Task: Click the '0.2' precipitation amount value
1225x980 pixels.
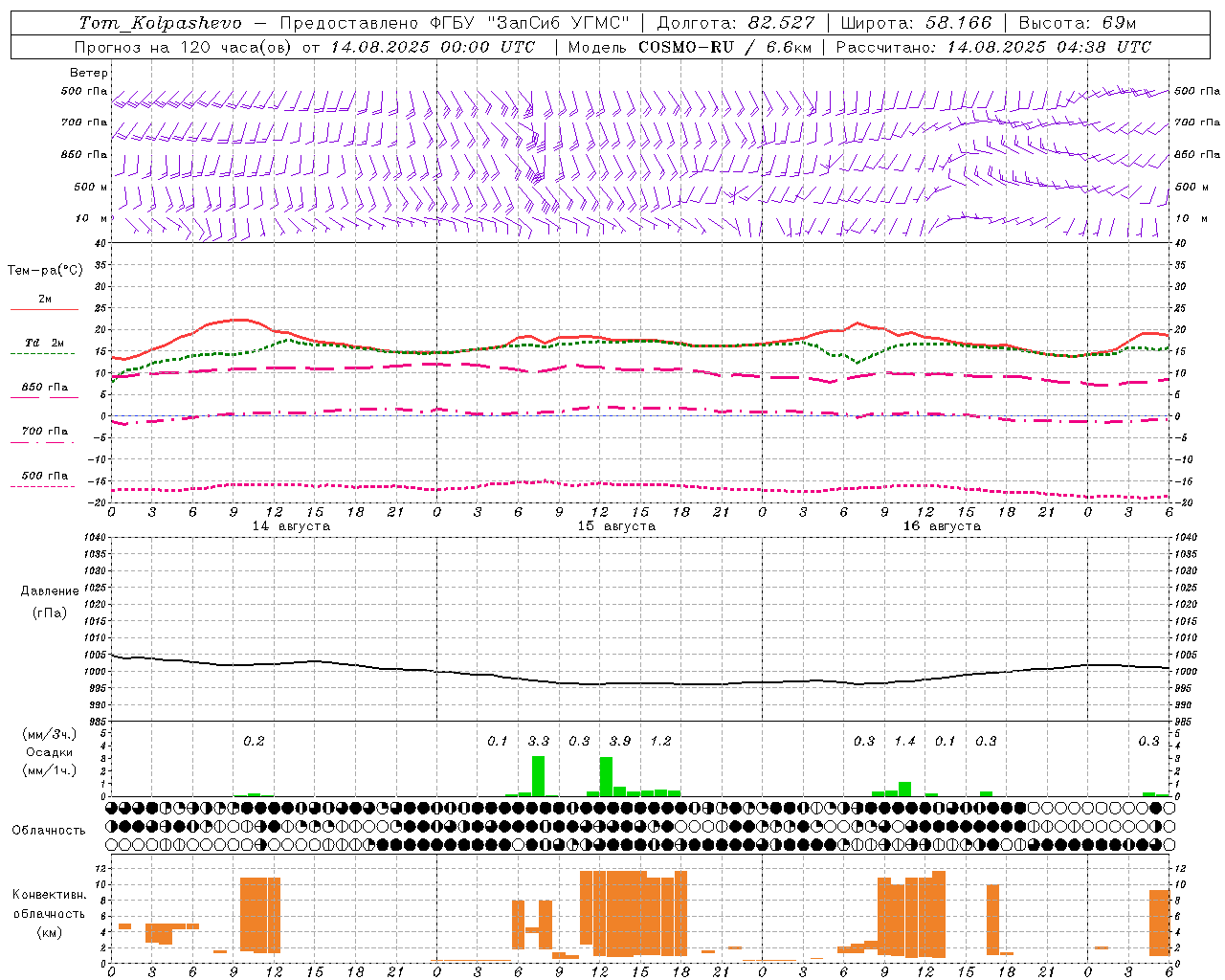Action: (x=254, y=741)
